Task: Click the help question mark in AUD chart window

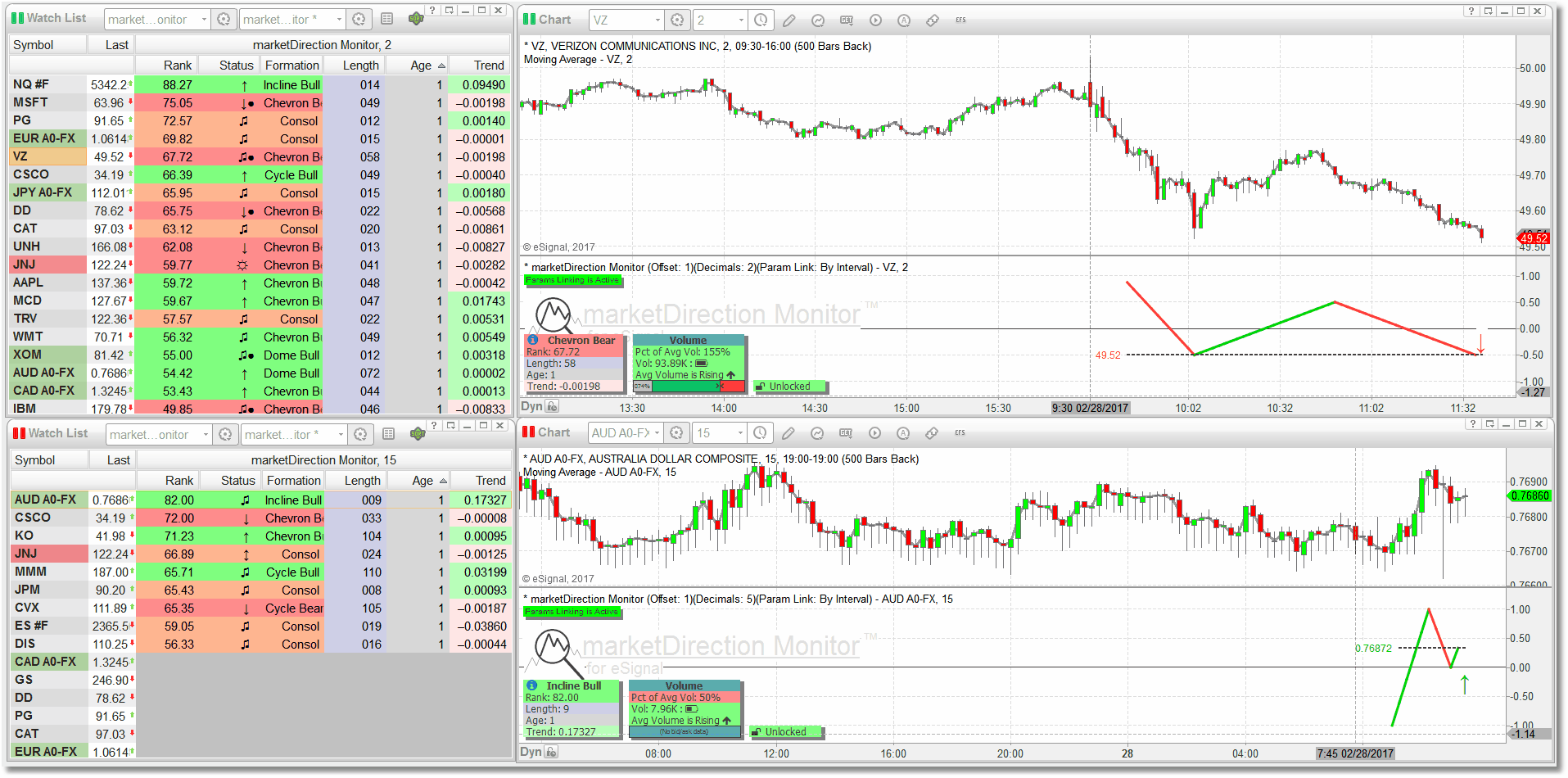Action: click(1473, 423)
